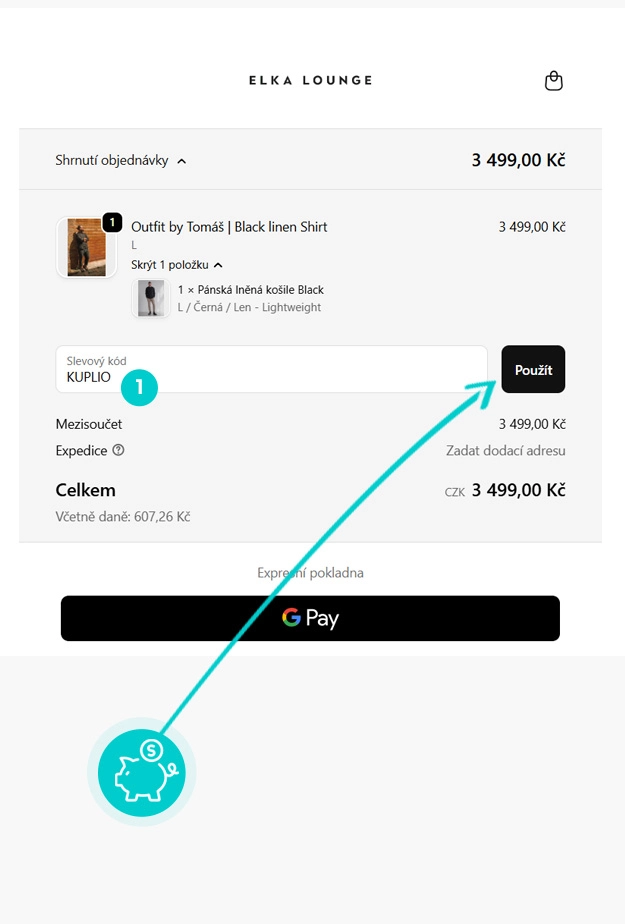Click the teal piggy bank icon

(x=141, y=772)
